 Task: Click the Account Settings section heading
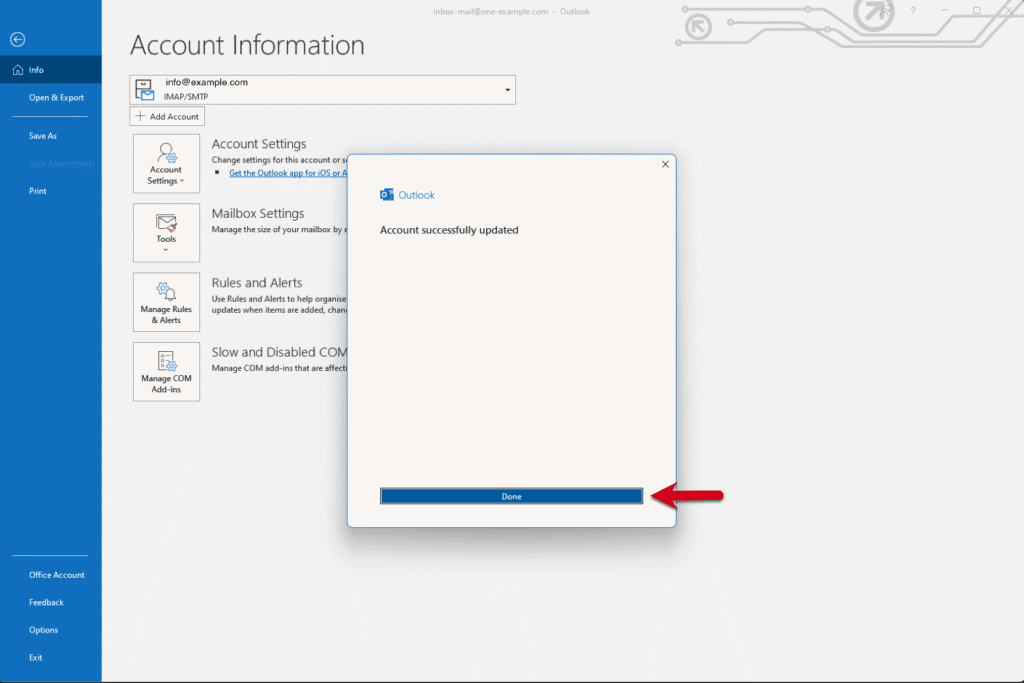click(259, 144)
